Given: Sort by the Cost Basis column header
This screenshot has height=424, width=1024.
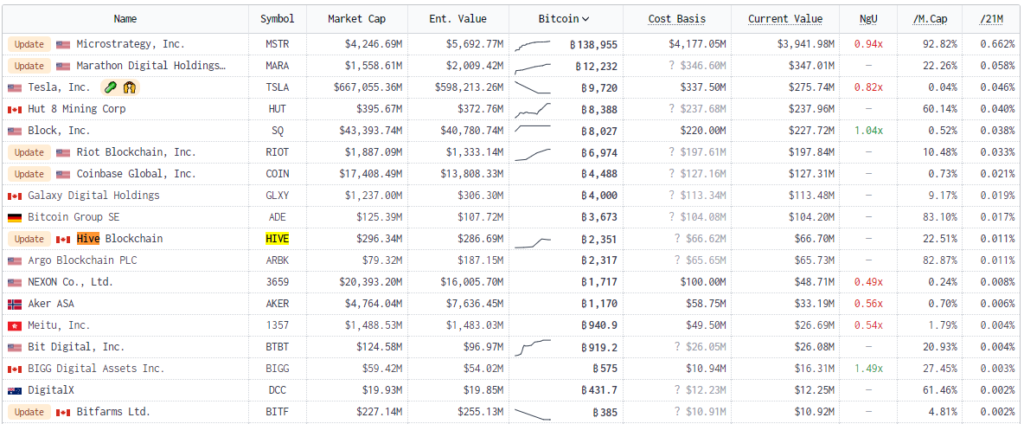Looking at the screenshot, I should tap(676, 19).
